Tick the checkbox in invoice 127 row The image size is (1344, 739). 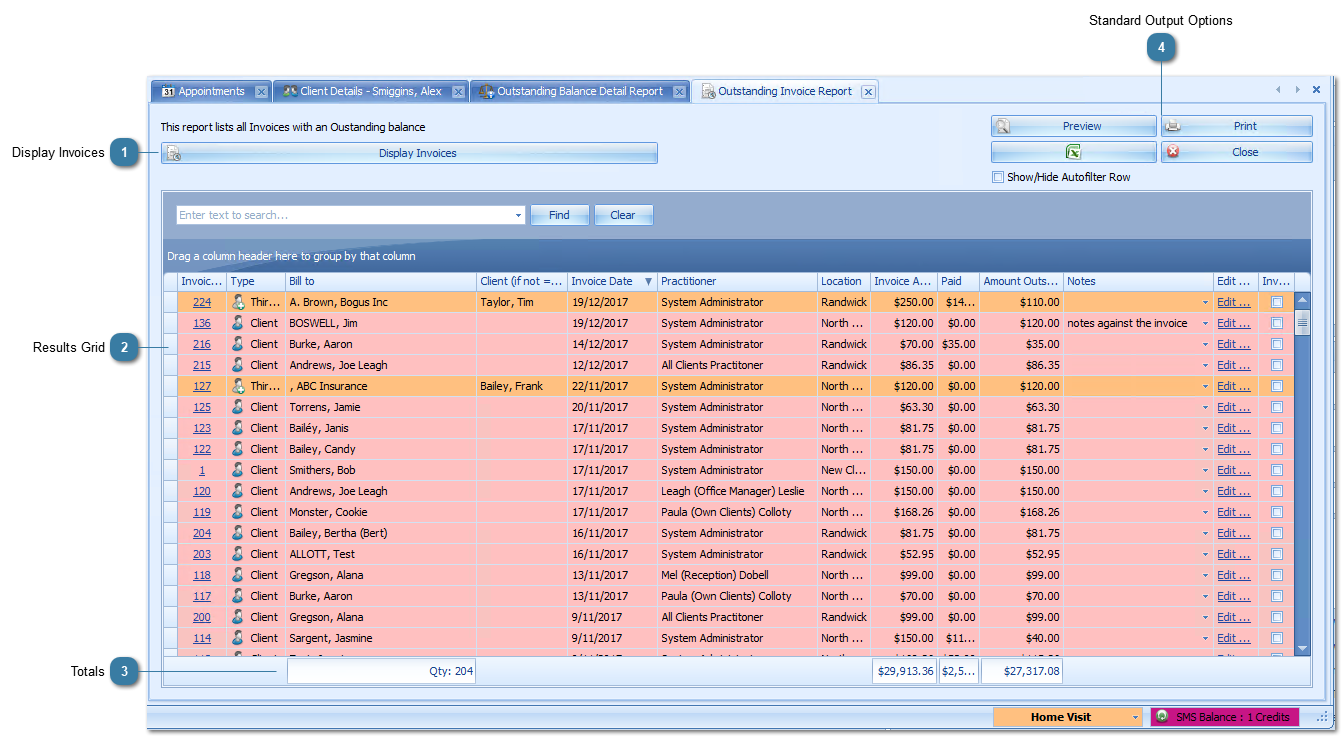click(1277, 386)
